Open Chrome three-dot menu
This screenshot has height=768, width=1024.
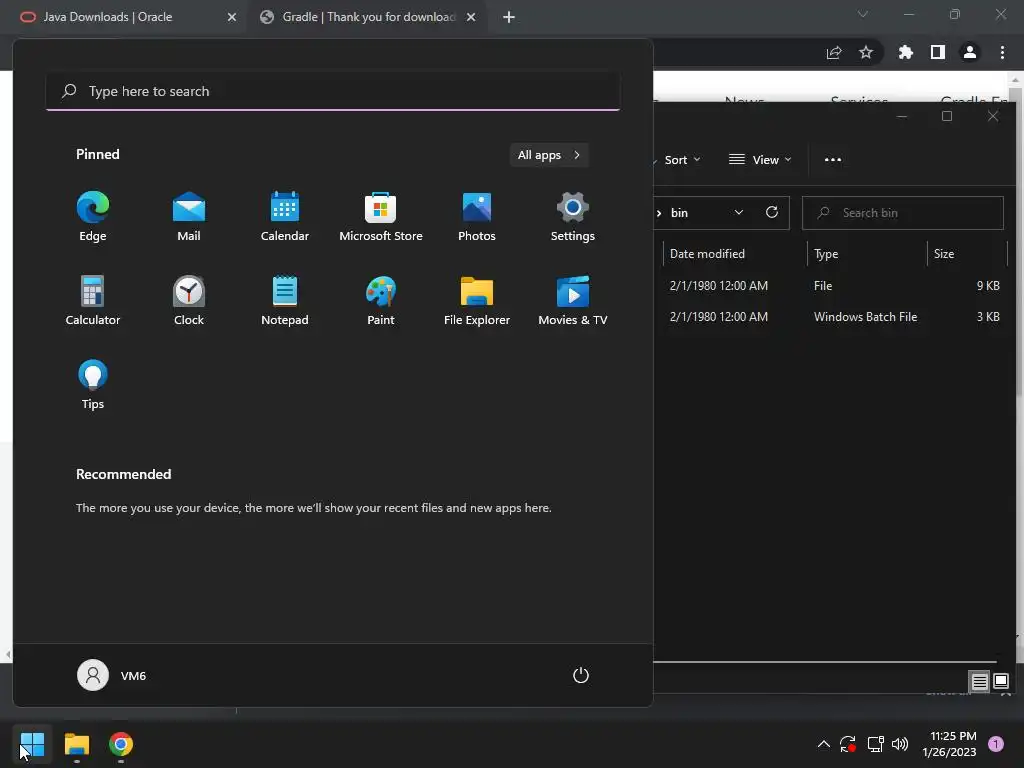click(1002, 52)
